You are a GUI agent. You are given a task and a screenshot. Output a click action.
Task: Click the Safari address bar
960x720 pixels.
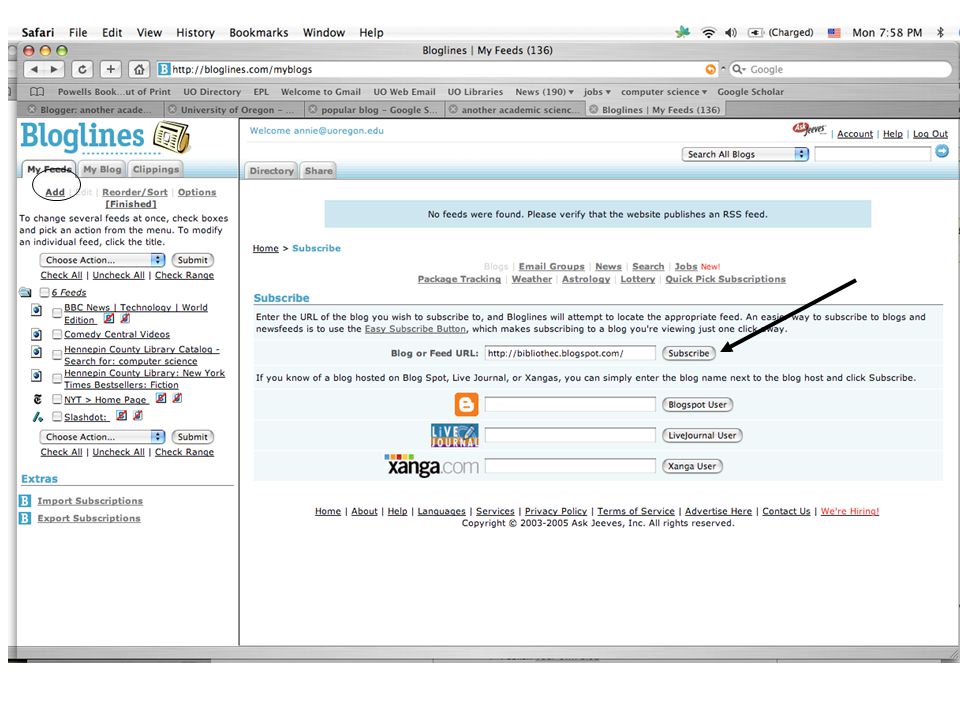436,69
